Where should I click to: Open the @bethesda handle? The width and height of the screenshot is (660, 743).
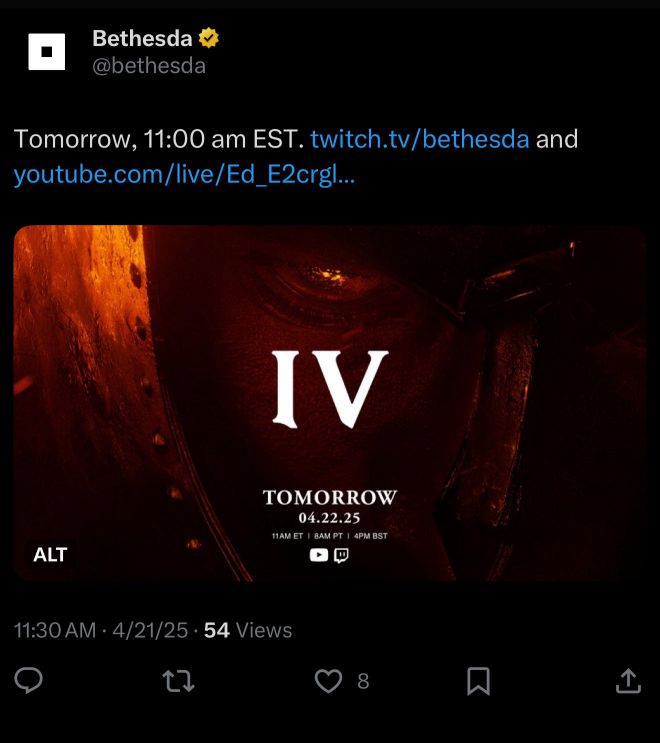click(149, 65)
